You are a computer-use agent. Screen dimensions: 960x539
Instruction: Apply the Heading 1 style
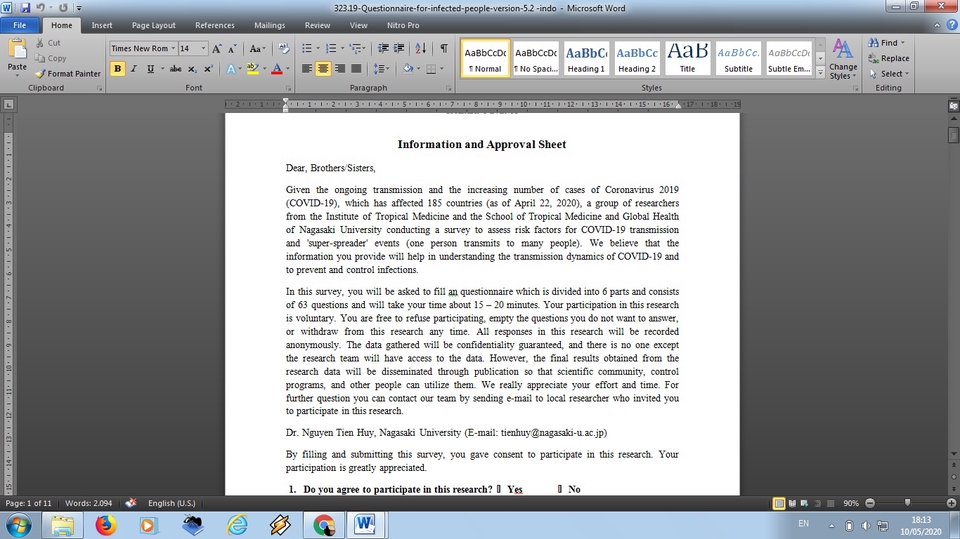586,58
